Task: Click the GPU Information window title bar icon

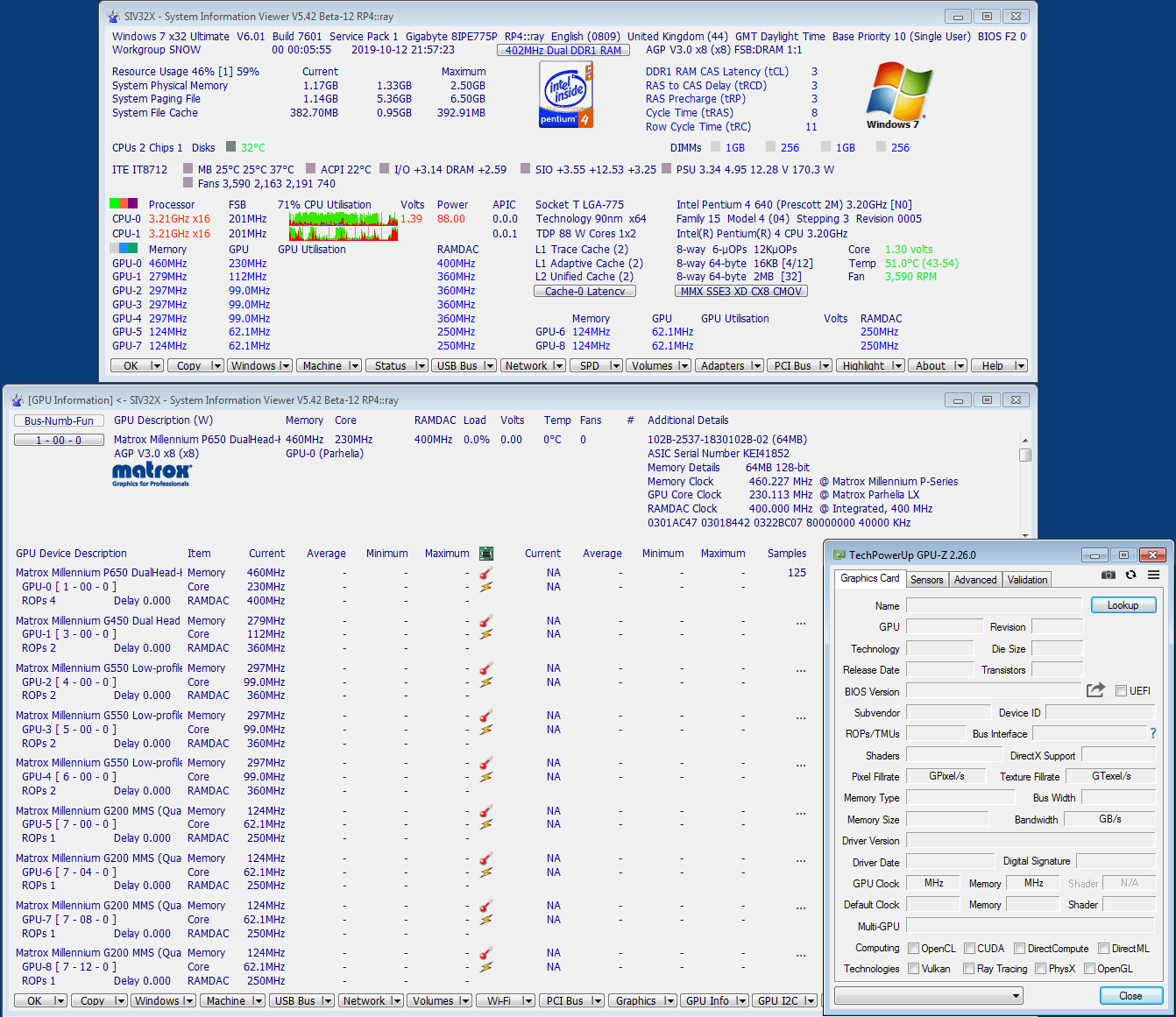Action: (x=17, y=399)
